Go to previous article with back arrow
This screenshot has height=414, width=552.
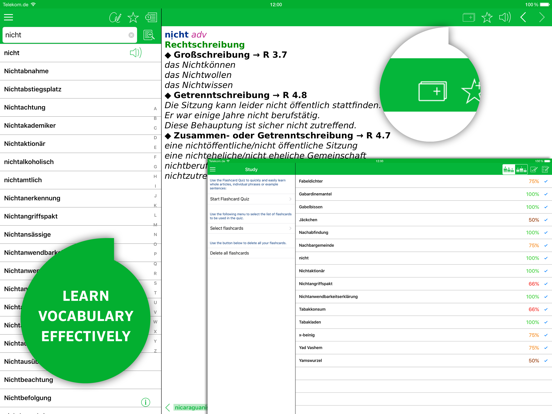point(523,17)
